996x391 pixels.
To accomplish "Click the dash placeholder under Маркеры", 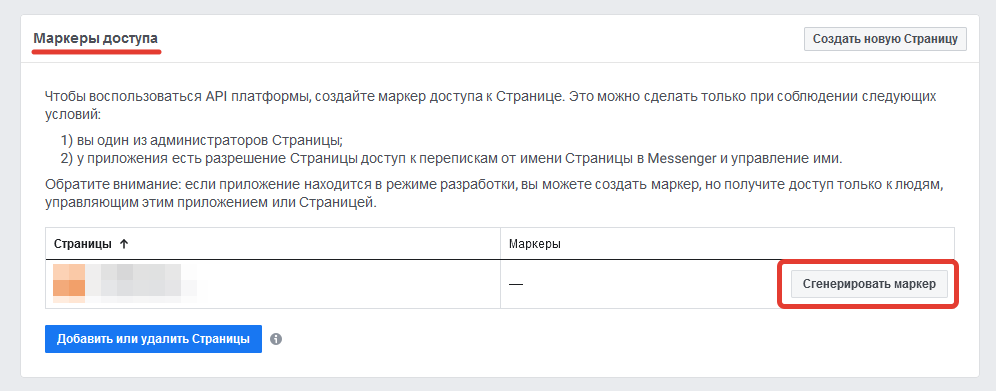I will point(516,284).
